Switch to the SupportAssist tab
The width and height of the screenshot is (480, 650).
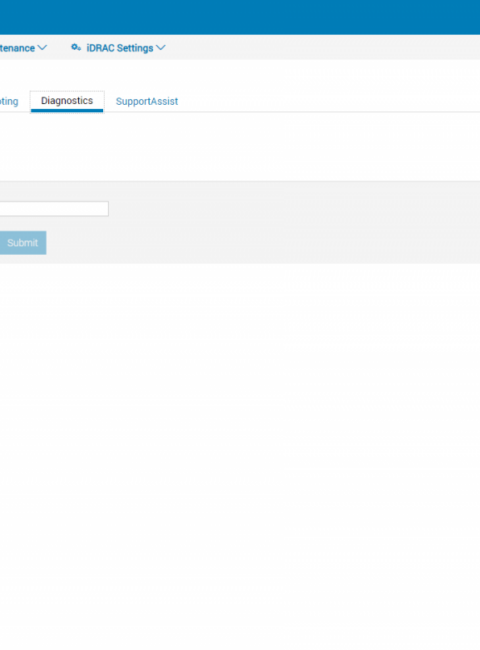pos(147,102)
